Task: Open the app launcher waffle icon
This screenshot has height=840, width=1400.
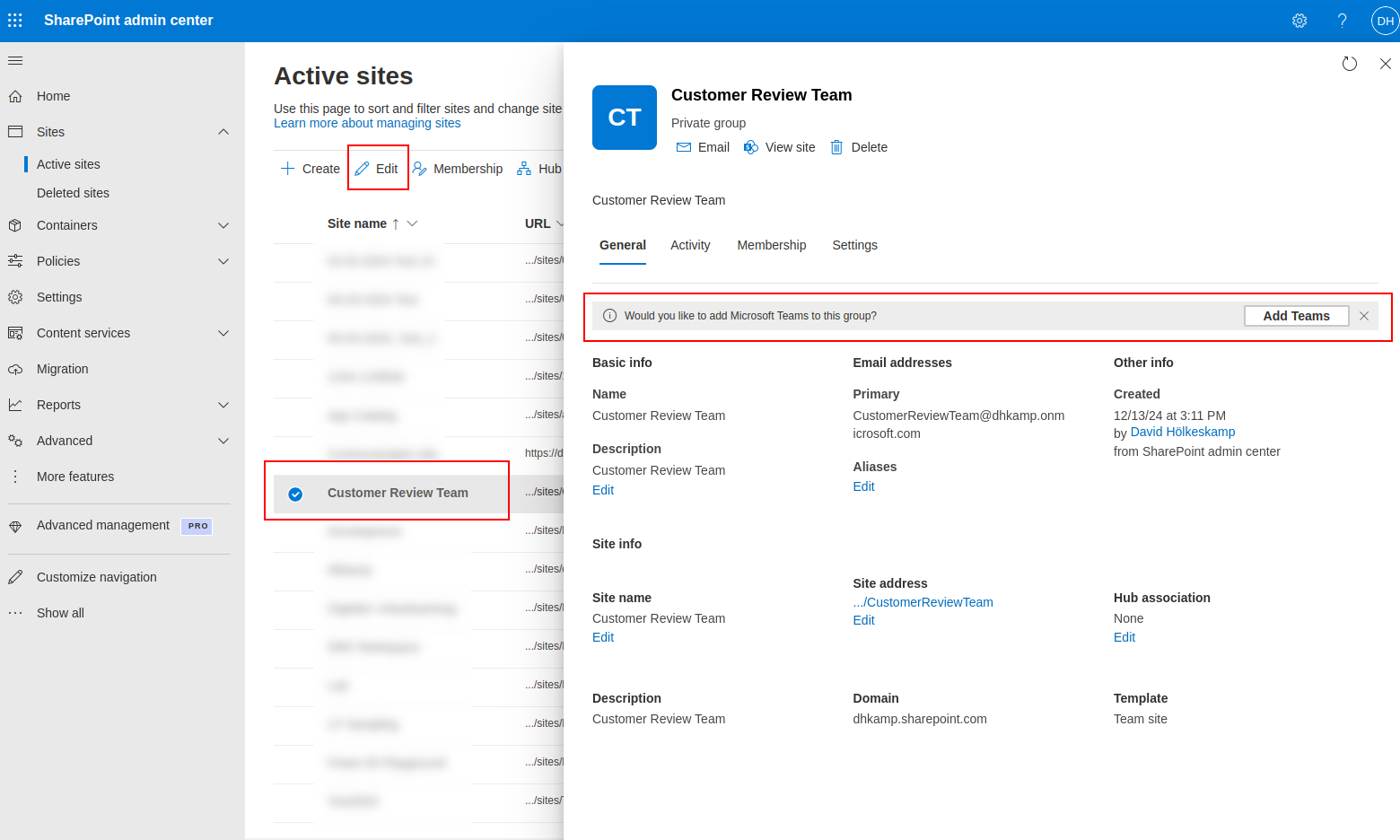Action: pyautogui.click(x=15, y=20)
